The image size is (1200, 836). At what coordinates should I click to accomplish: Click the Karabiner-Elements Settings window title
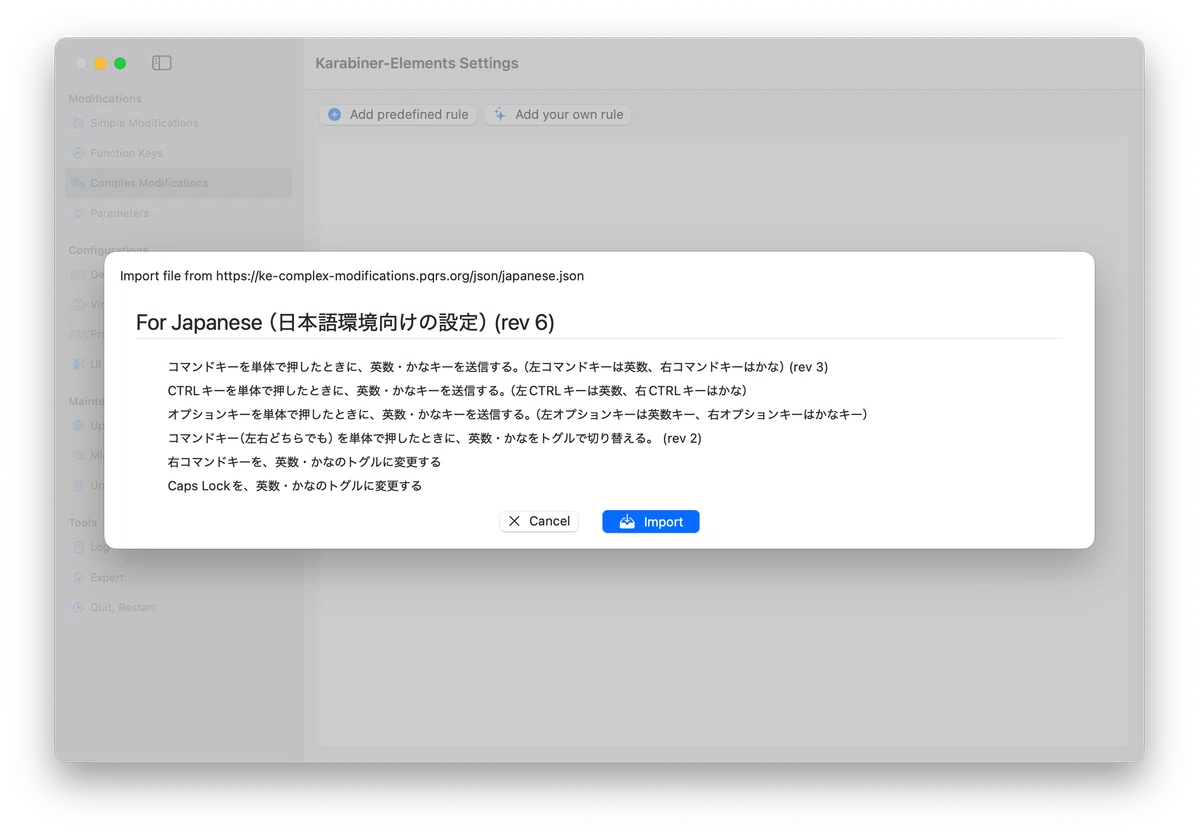(417, 63)
